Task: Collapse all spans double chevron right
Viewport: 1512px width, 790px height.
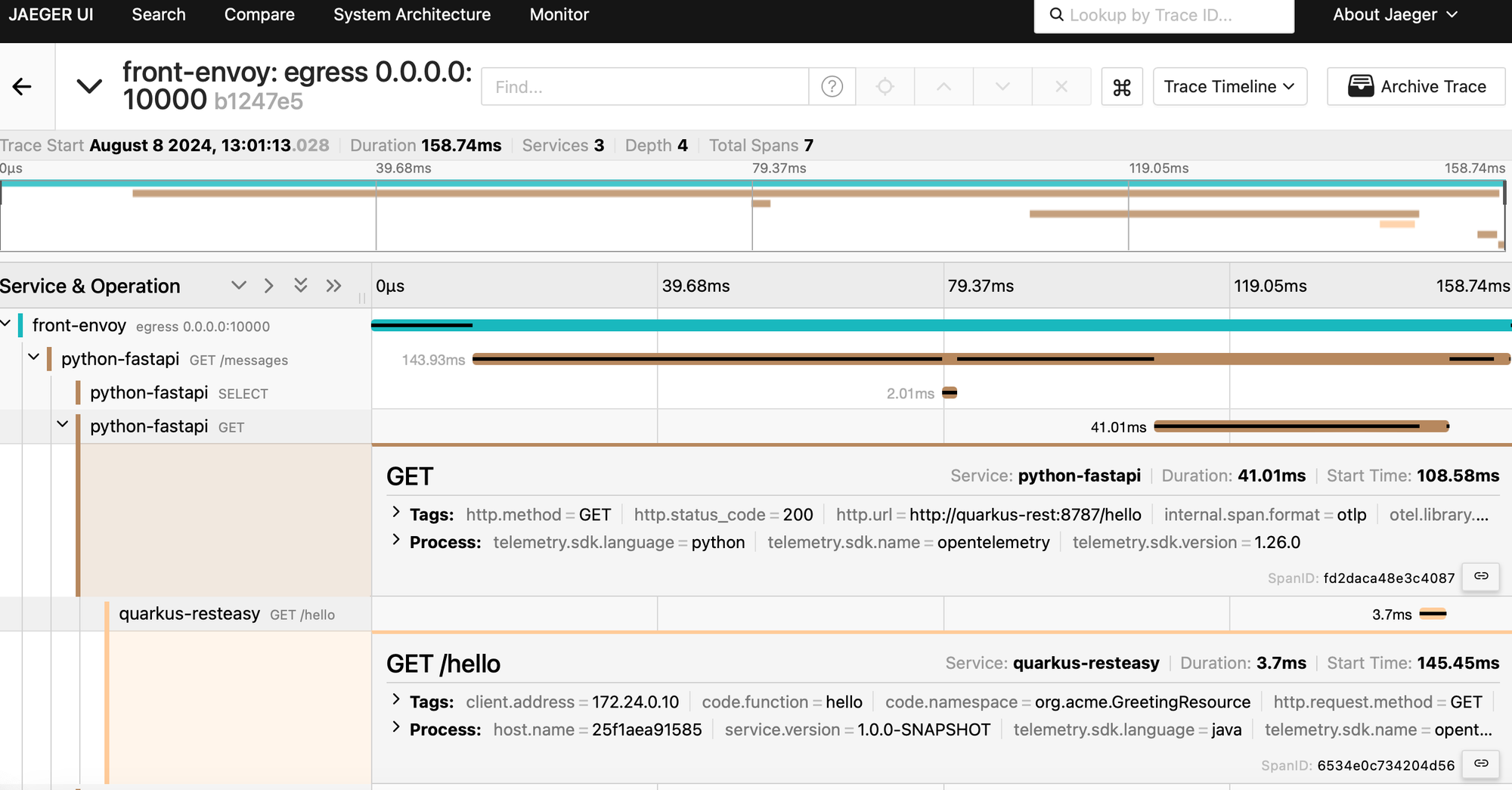Action: (334, 286)
